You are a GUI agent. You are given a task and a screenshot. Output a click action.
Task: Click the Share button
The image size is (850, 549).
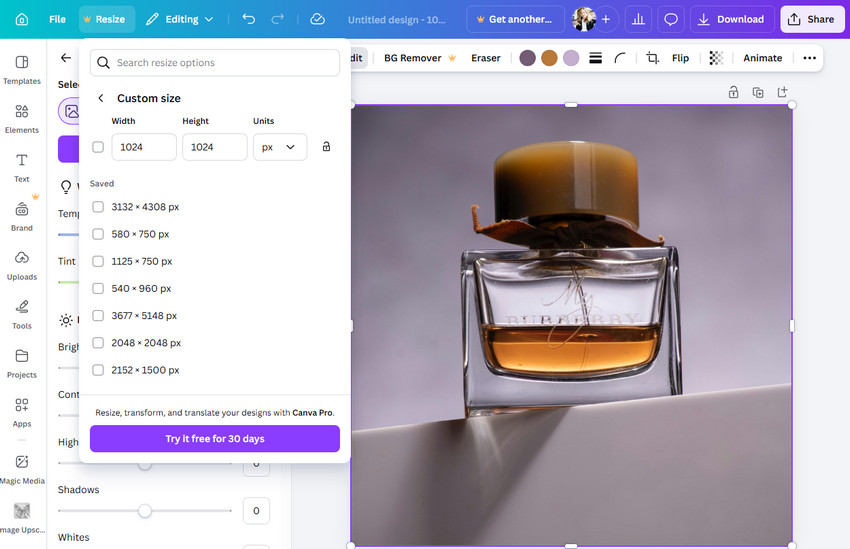(812, 20)
